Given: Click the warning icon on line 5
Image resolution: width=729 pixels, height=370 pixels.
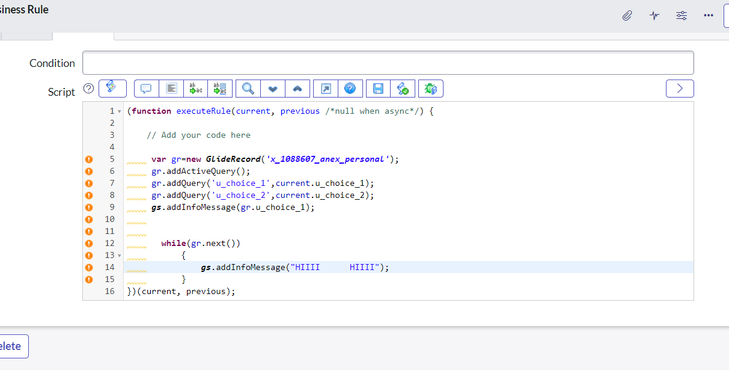Looking at the screenshot, I should tap(89, 159).
